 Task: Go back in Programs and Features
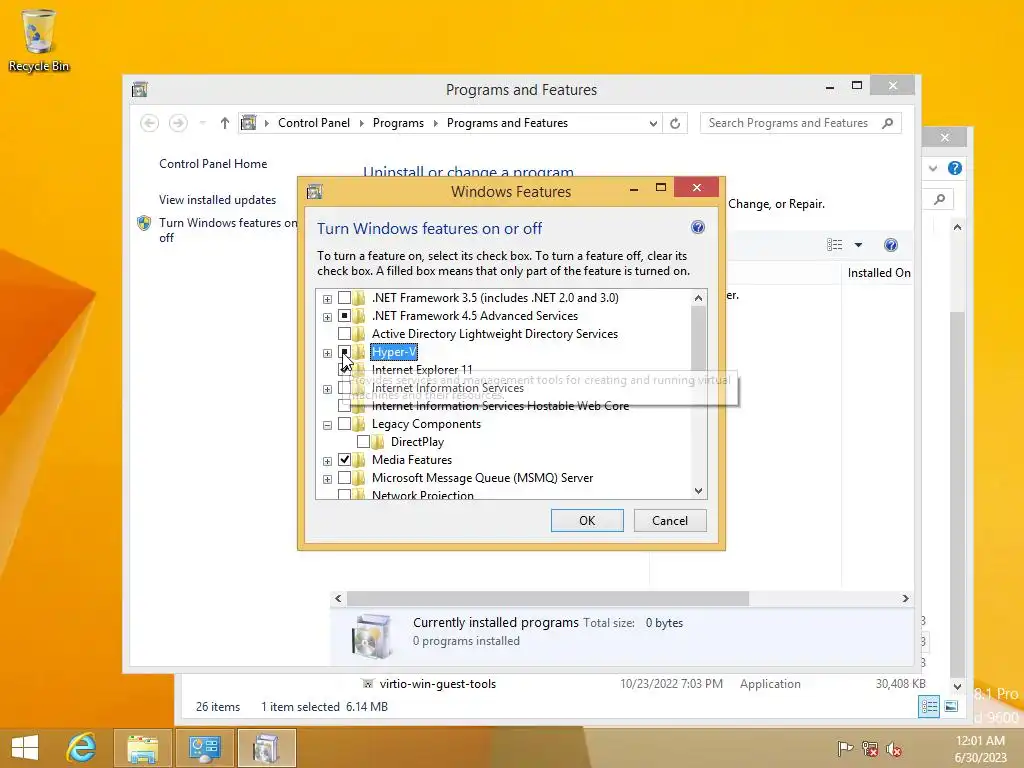(150, 123)
